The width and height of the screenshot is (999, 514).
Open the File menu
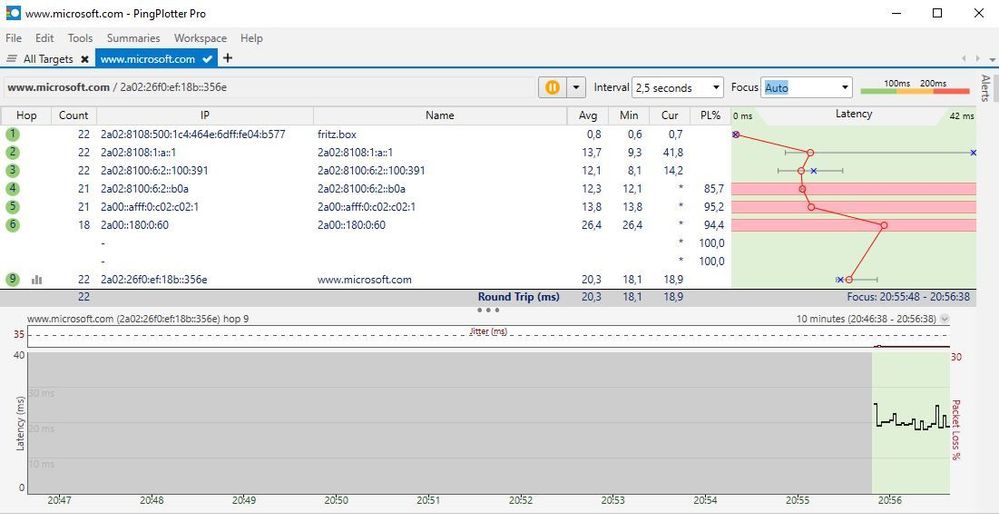click(x=13, y=38)
